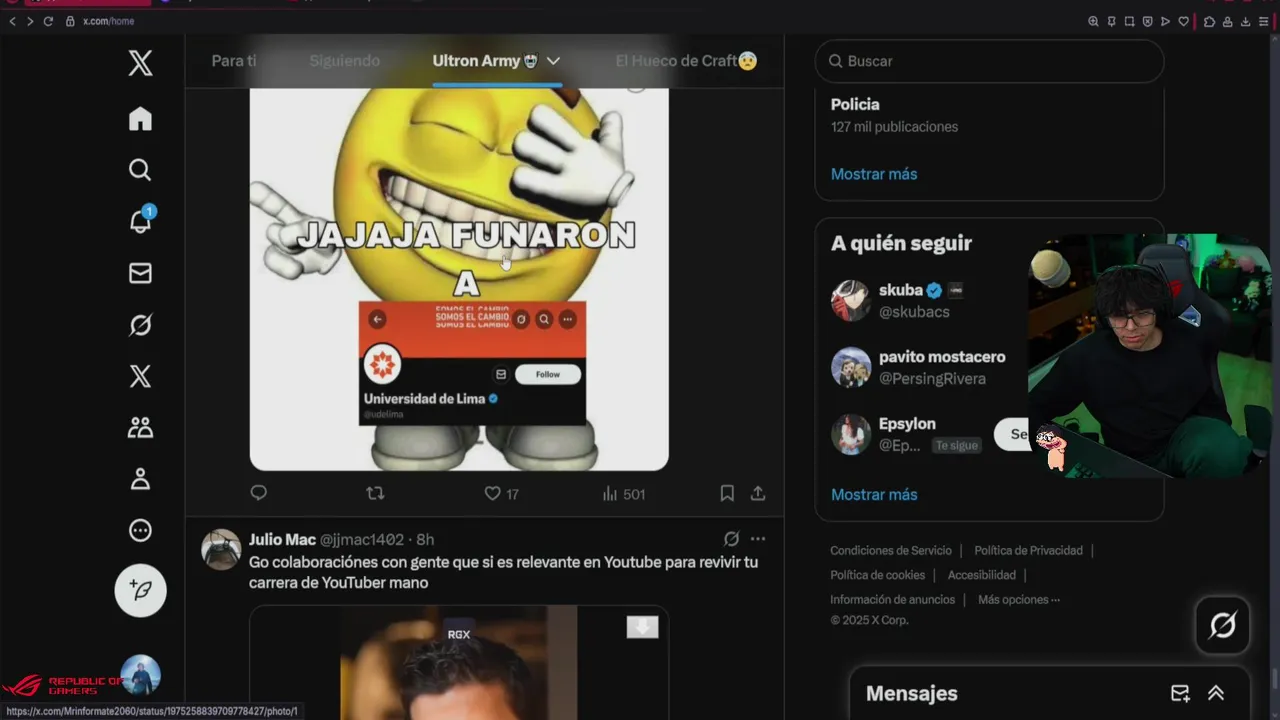Click the browser back arrow
Viewport: 1280px width, 720px height.
12,21
